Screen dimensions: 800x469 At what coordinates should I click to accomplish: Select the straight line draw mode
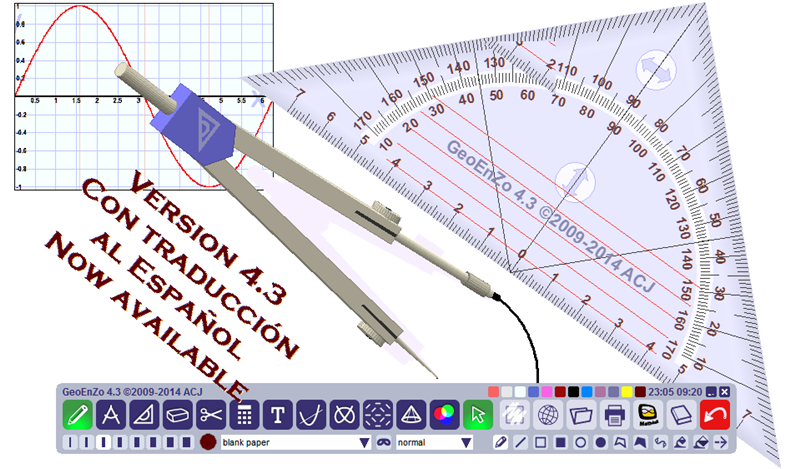[521, 442]
